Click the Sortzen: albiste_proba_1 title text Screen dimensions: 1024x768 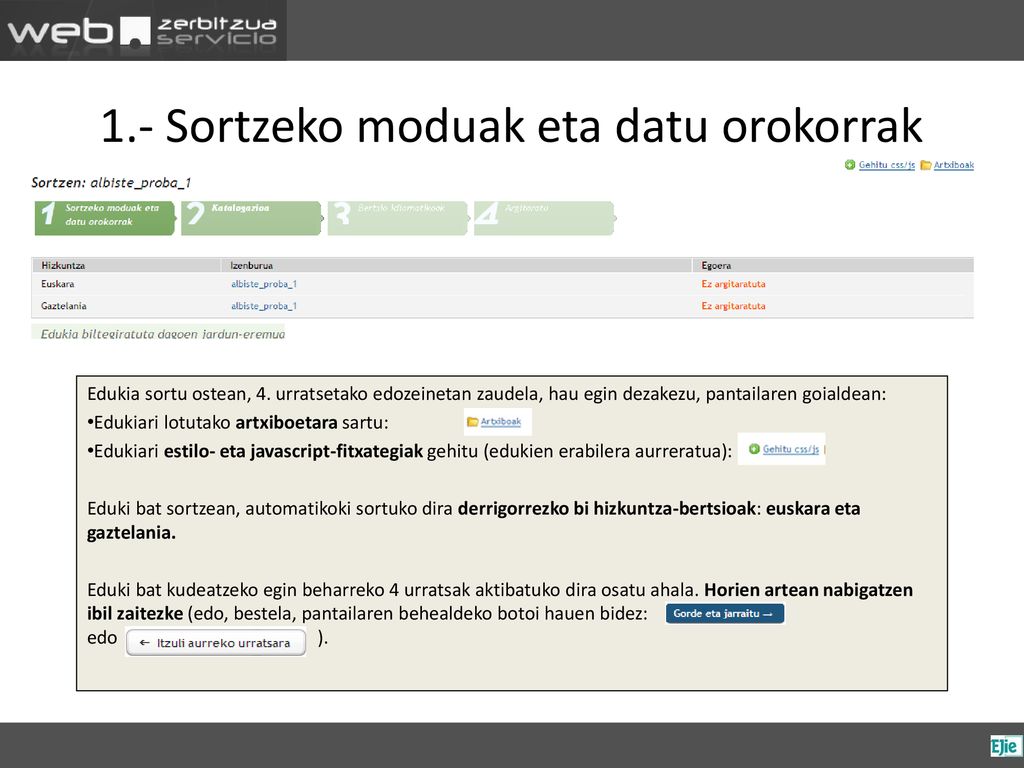point(111,183)
